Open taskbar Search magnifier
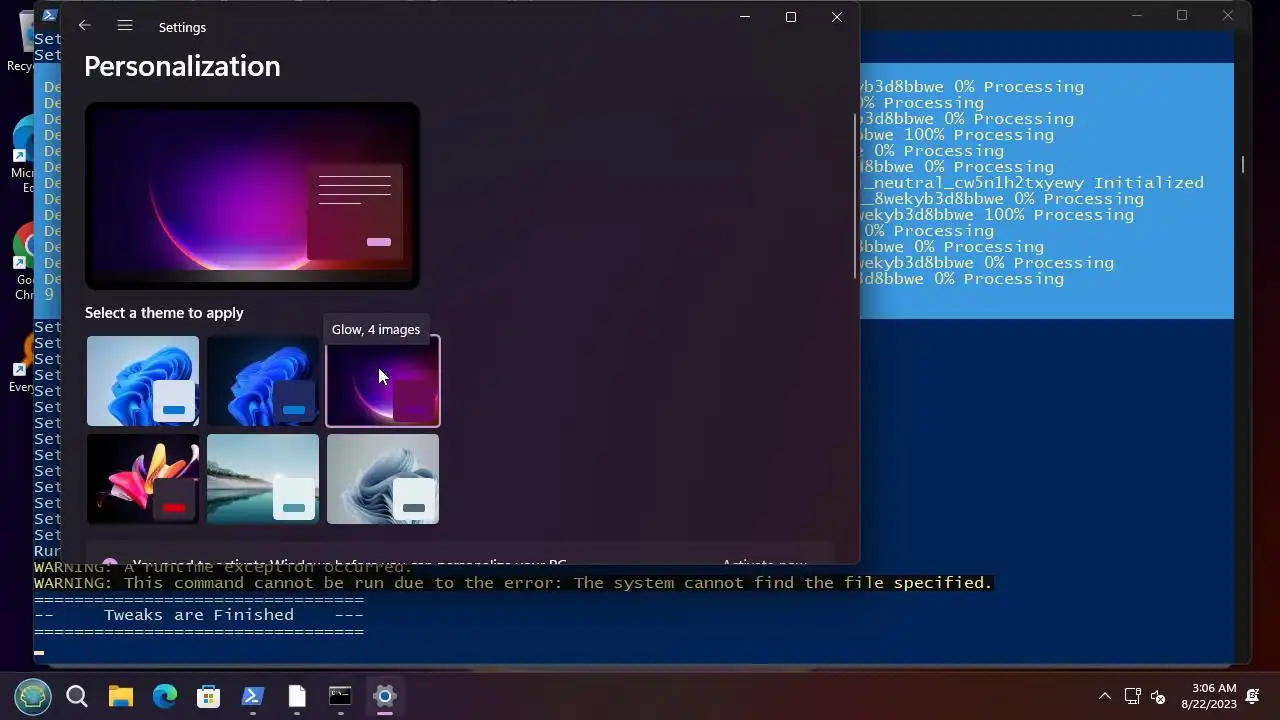 77,696
